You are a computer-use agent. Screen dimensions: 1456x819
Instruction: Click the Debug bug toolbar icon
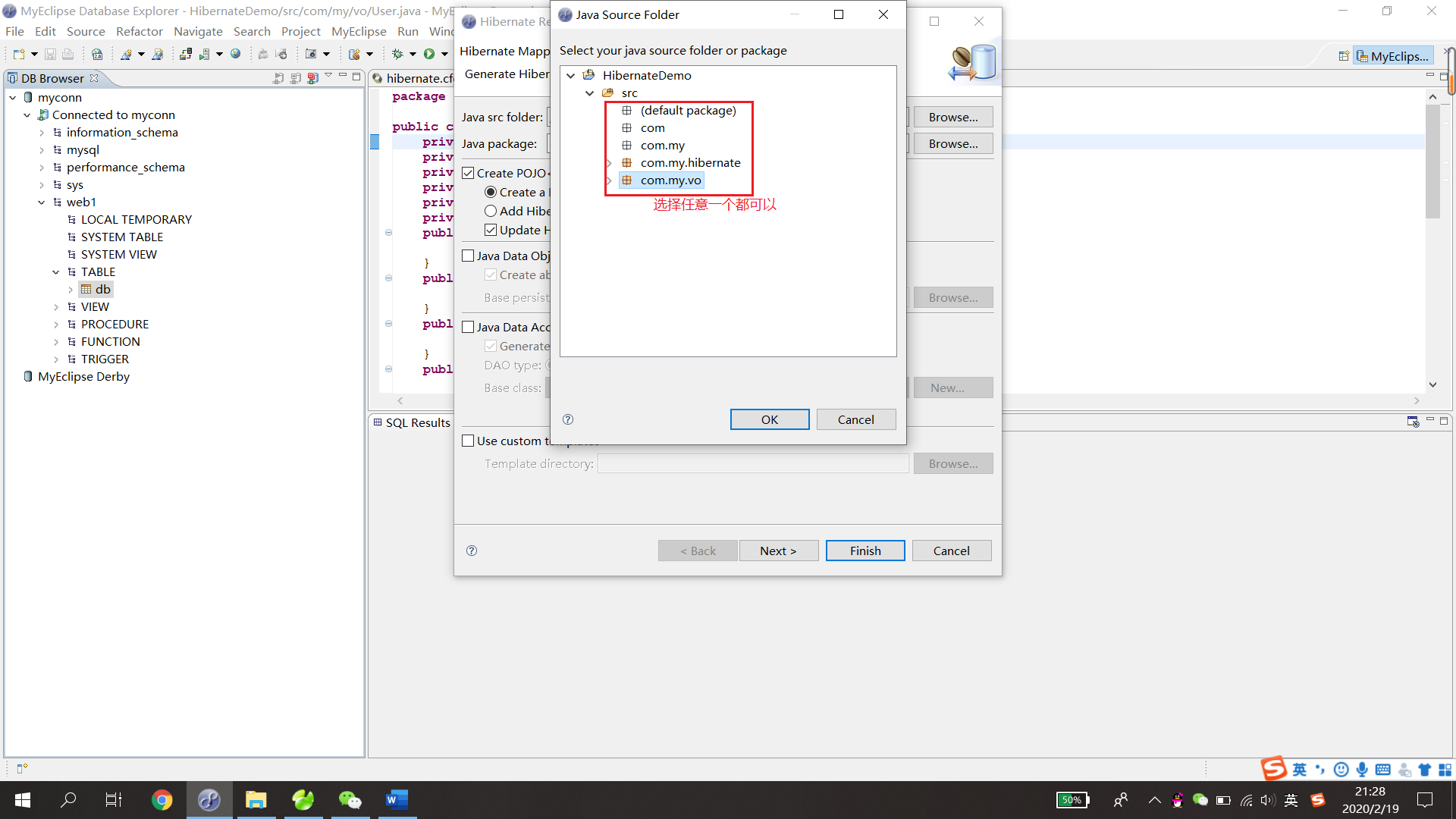click(x=397, y=54)
